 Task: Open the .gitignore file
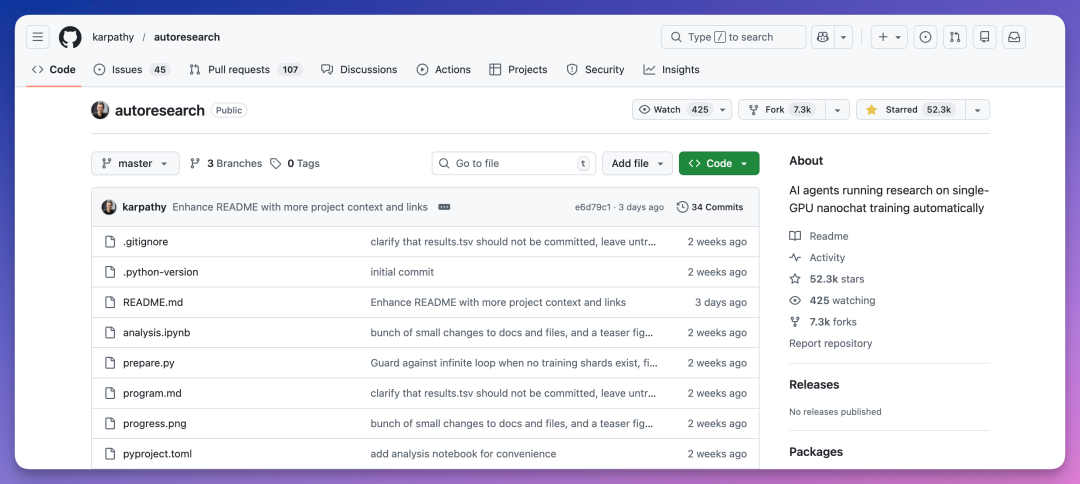[145, 242]
